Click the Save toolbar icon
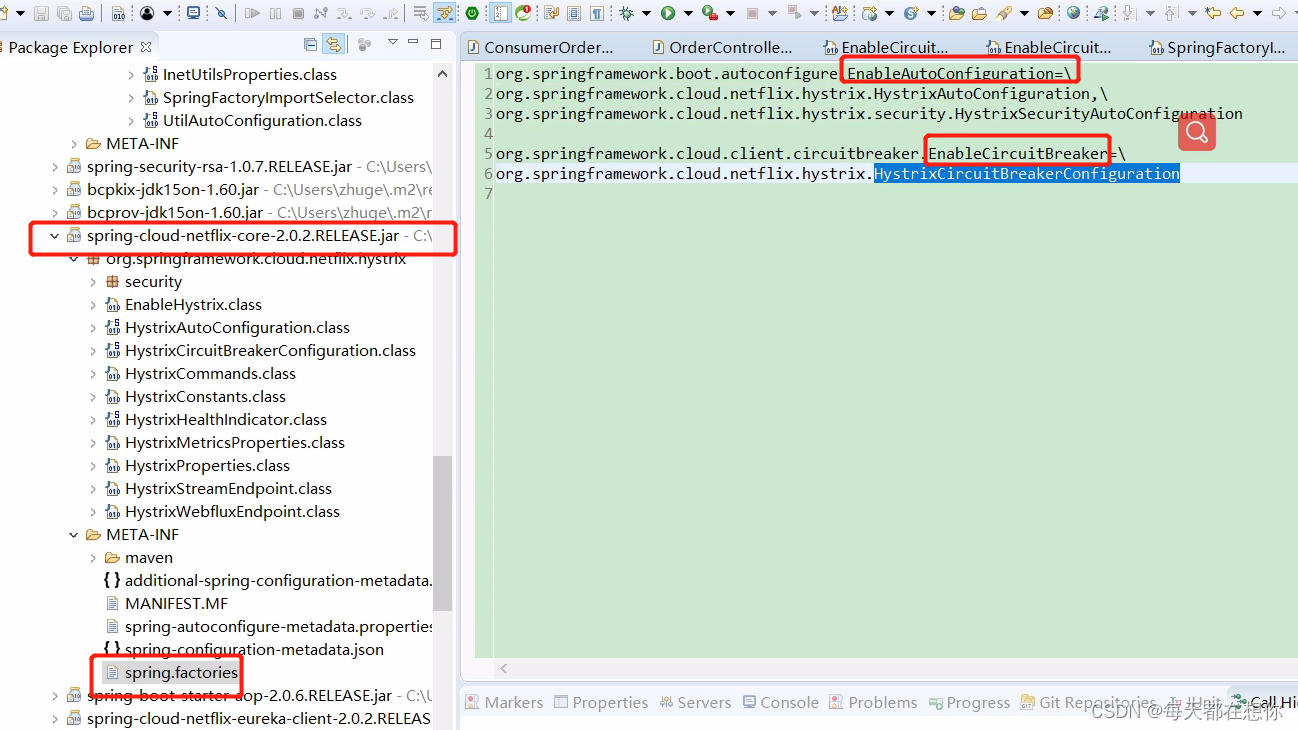This screenshot has width=1298, height=730. tap(41, 13)
